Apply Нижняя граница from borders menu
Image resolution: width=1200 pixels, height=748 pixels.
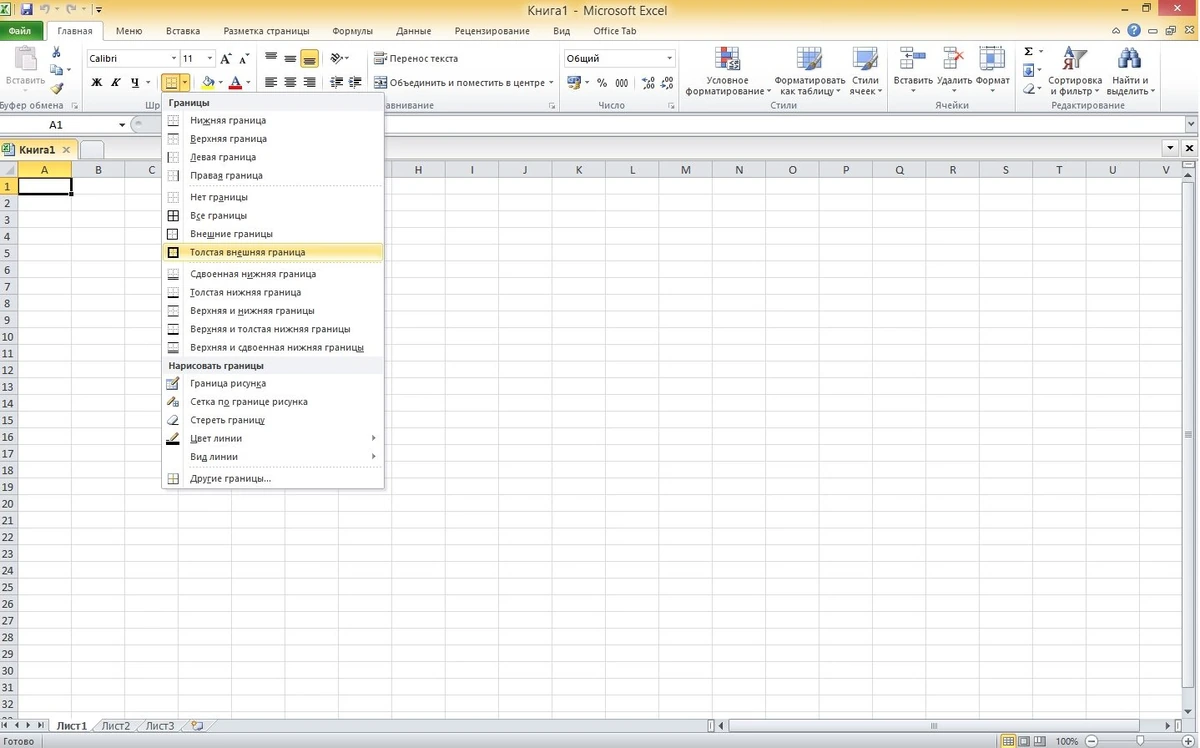[x=272, y=120]
